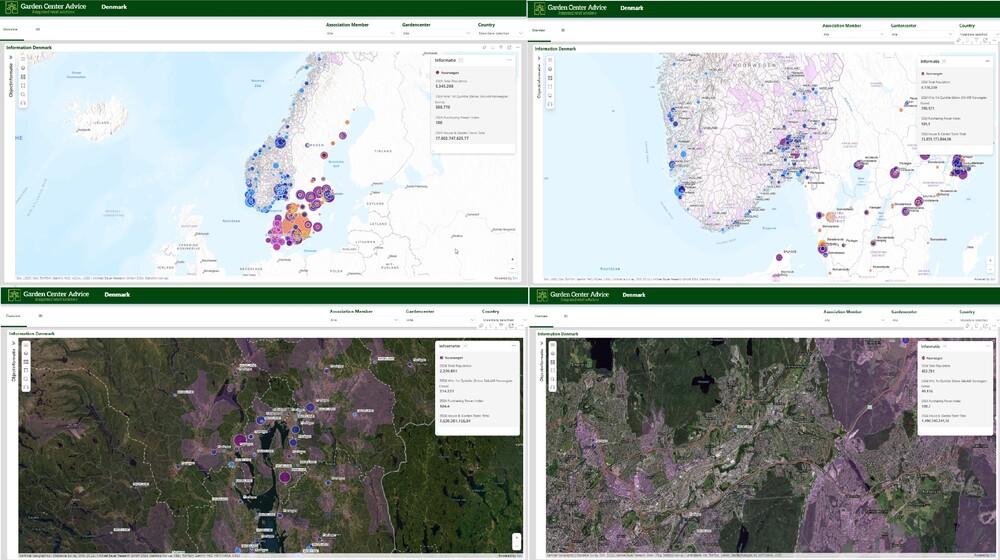Open Informatie panel options menu in top-left map
This screenshot has width=1000, height=560.
pos(509,60)
